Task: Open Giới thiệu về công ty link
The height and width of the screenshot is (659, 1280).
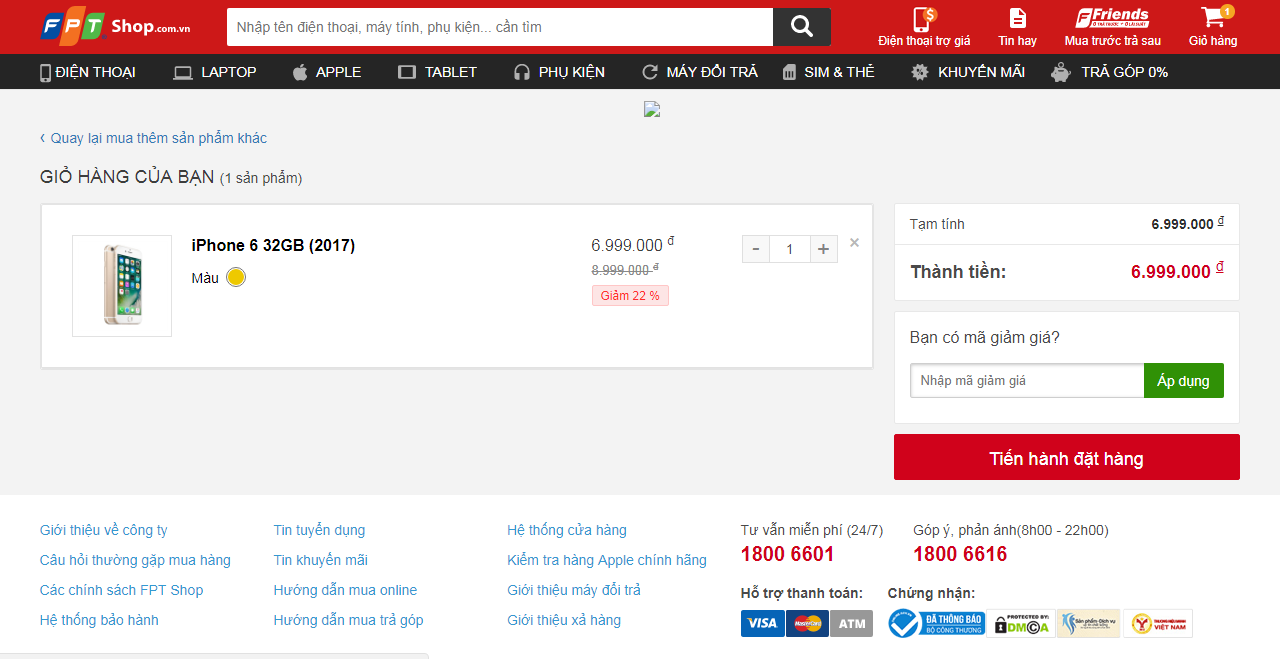Action: pos(104,530)
